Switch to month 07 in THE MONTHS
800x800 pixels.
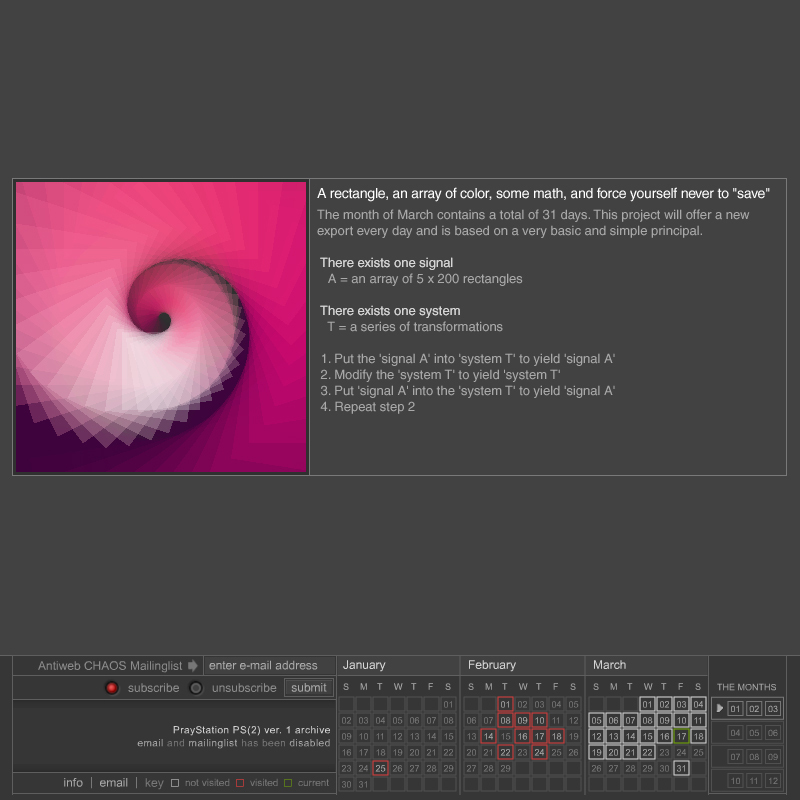735,757
